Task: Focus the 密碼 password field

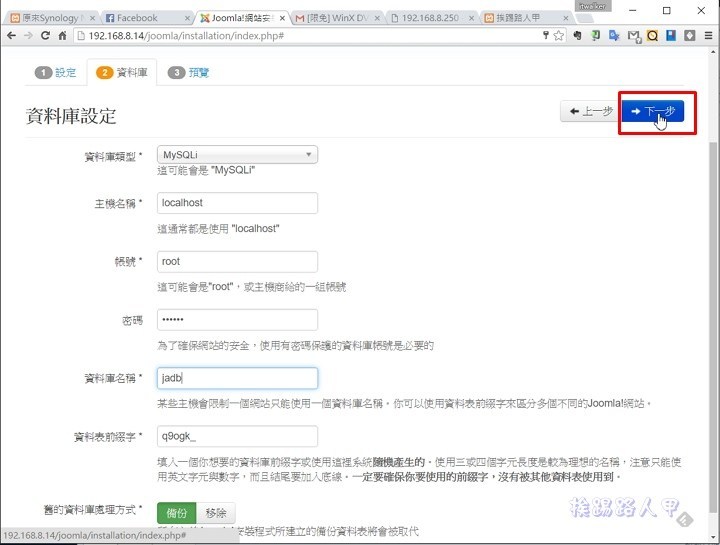Action: point(237,319)
